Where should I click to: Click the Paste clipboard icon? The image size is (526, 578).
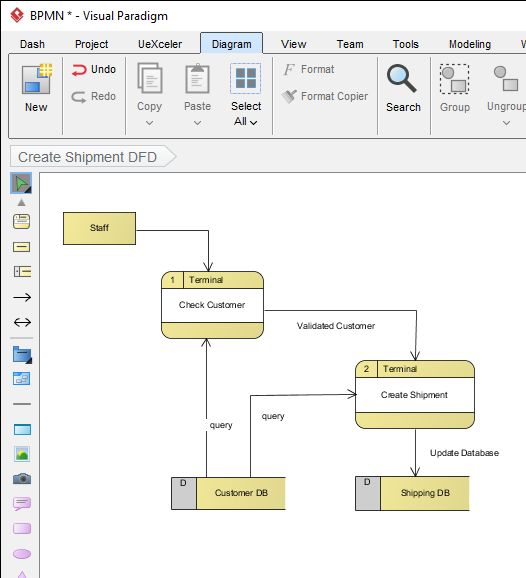click(x=198, y=78)
